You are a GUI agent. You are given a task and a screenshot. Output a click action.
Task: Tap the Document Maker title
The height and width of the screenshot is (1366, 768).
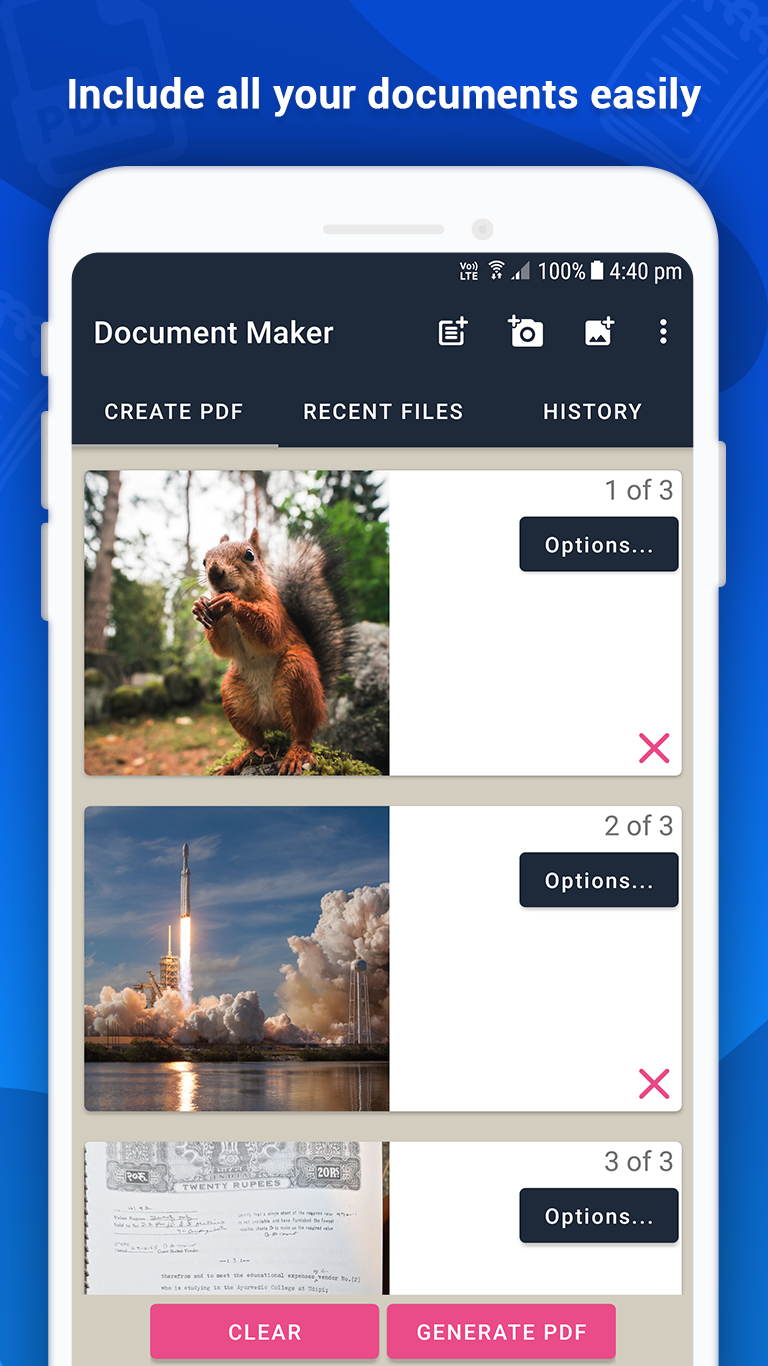click(x=214, y=333)
